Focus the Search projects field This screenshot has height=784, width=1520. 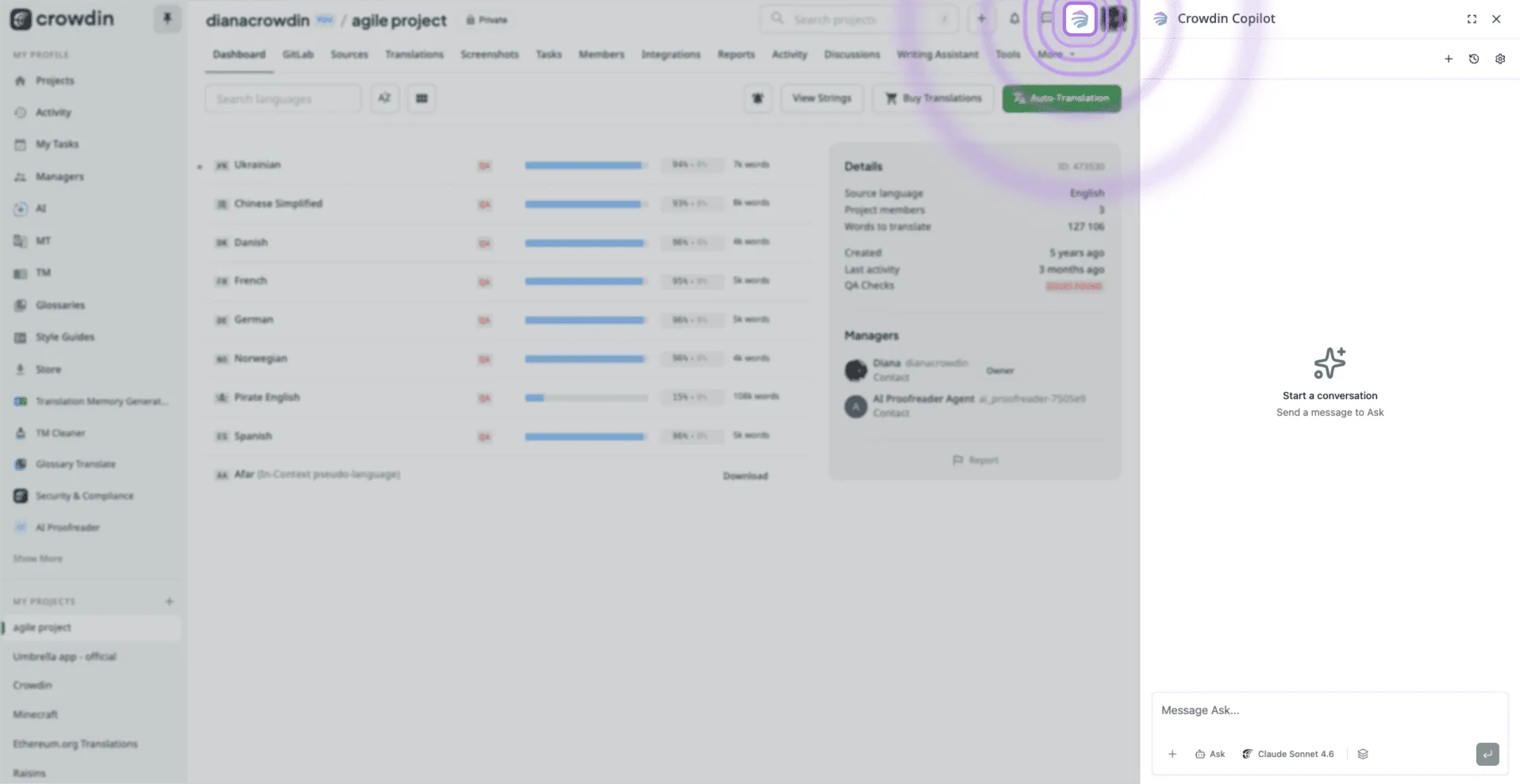pyautogui.click(x=859, y=18)
